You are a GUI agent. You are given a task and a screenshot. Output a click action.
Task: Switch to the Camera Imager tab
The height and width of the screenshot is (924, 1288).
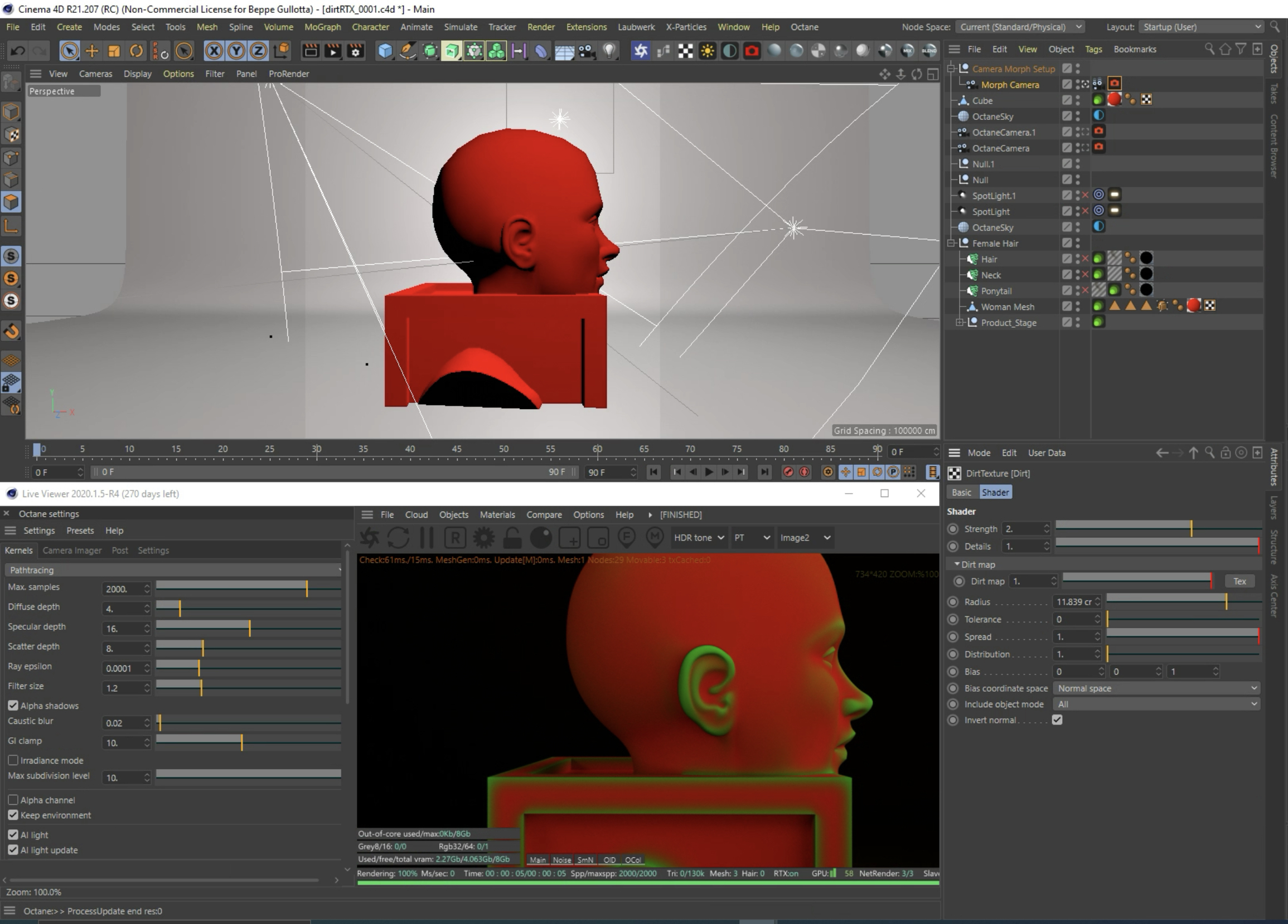71,550
